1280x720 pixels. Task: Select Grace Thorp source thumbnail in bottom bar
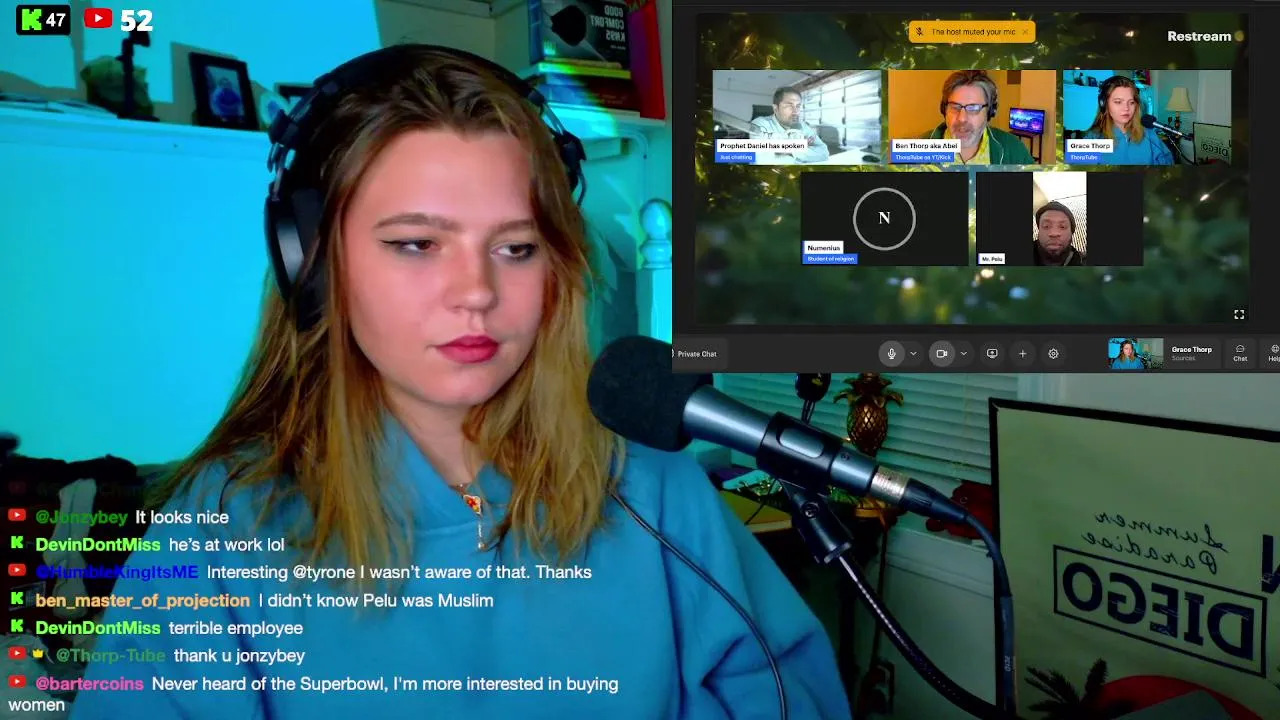click(x=1135, y=354)
